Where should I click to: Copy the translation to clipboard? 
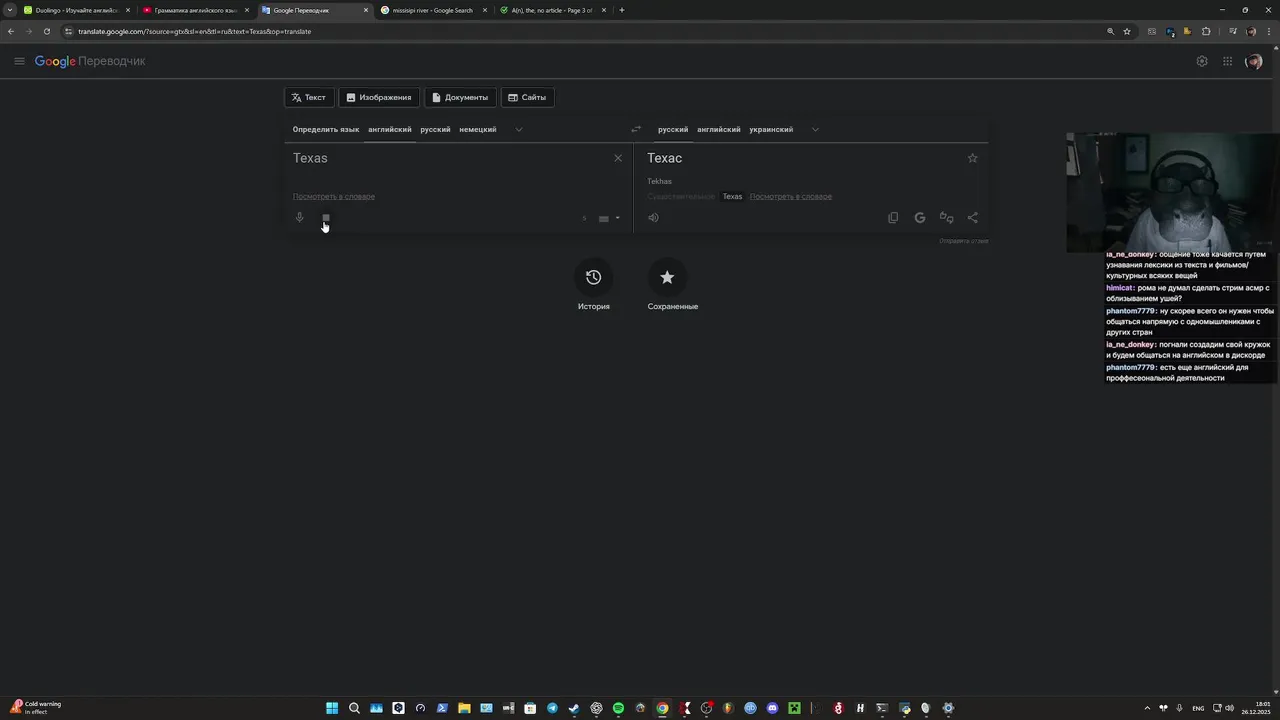[893, 217]
